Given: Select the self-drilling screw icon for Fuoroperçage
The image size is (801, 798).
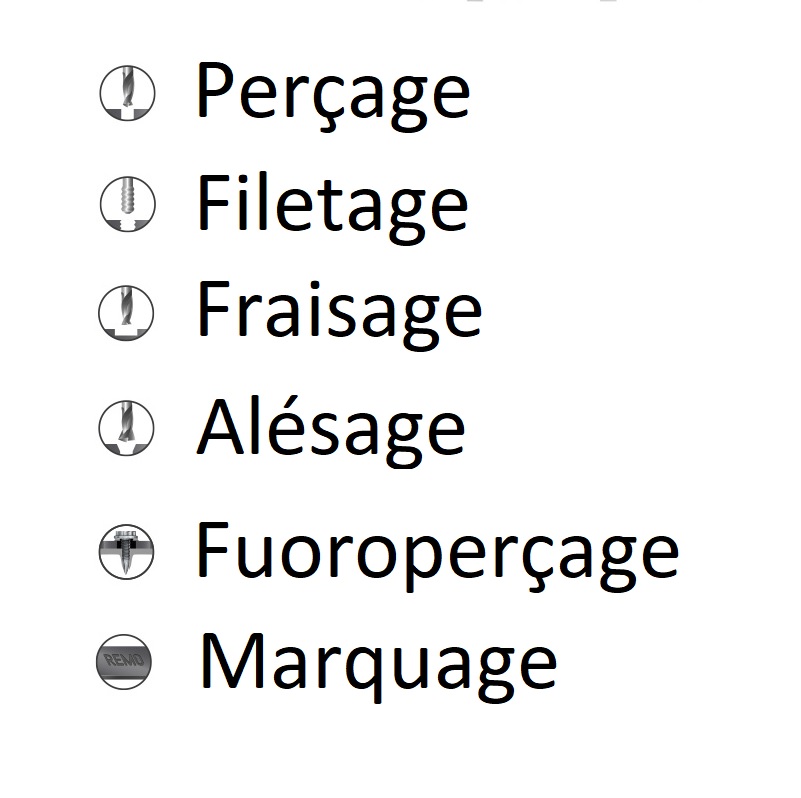Looking at the screenshot, I should 126,552.
